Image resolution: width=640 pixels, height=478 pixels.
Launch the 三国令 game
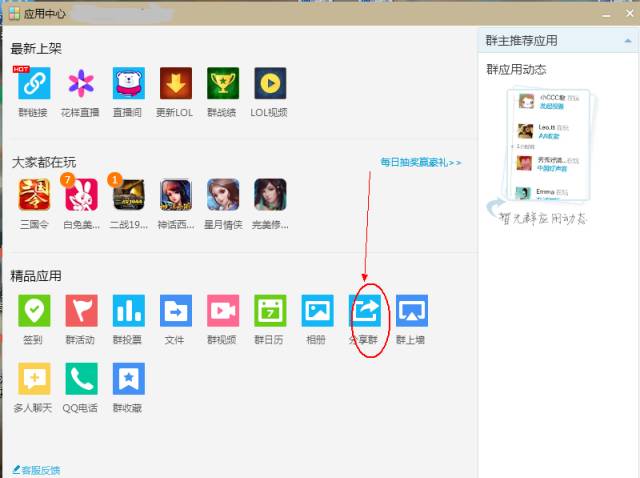34,194
